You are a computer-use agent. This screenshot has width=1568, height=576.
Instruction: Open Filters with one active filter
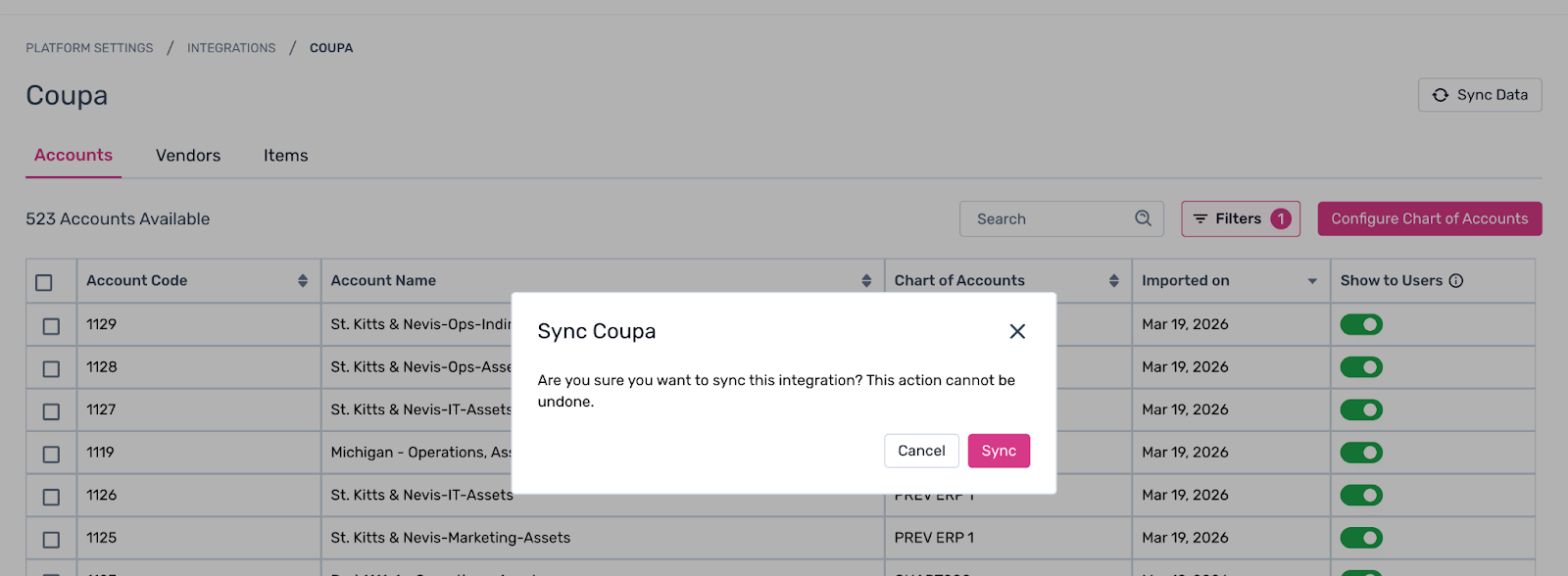click(1240, 219)
